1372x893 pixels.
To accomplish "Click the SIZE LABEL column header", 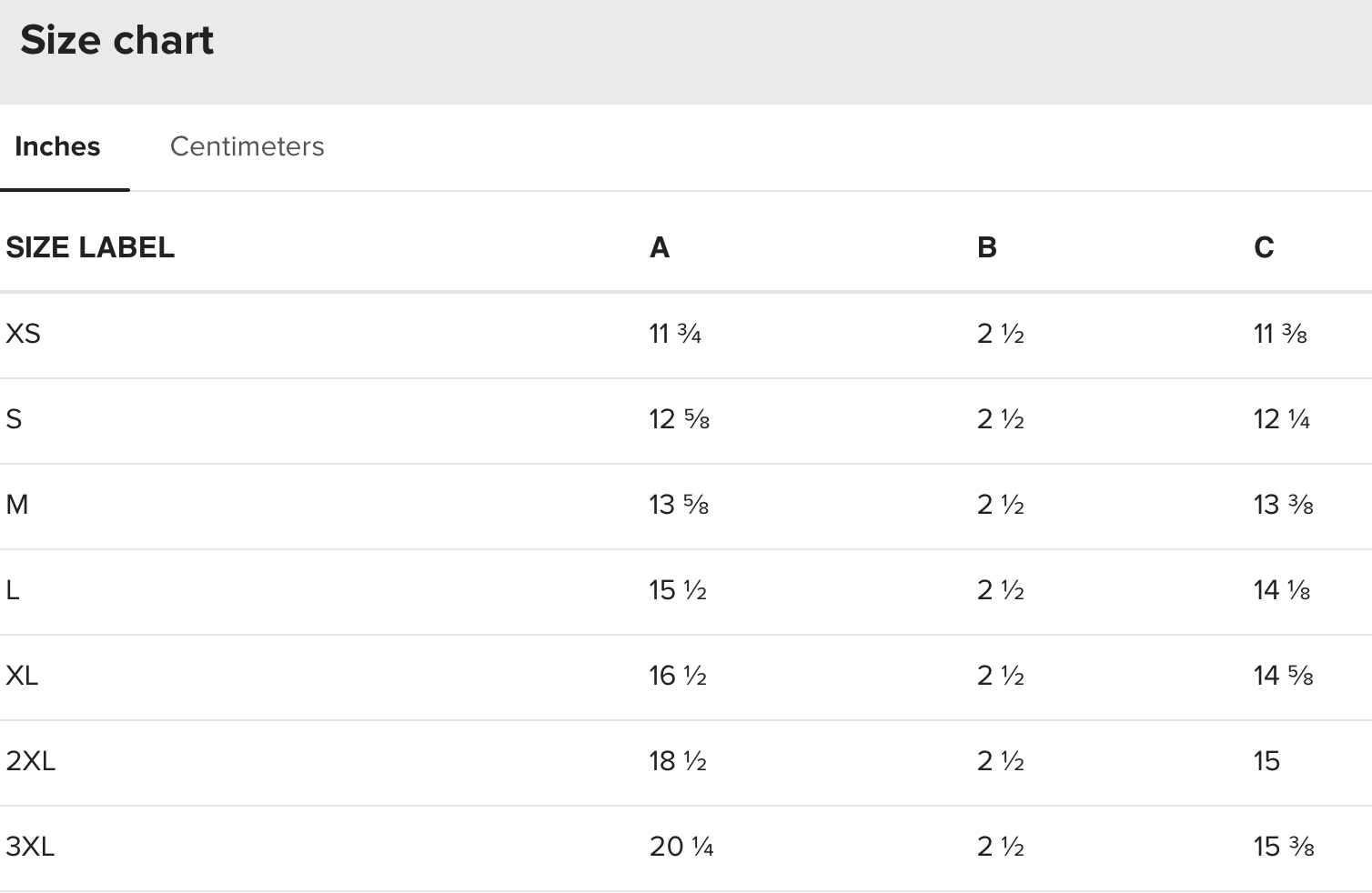I will tap(90, 247).
